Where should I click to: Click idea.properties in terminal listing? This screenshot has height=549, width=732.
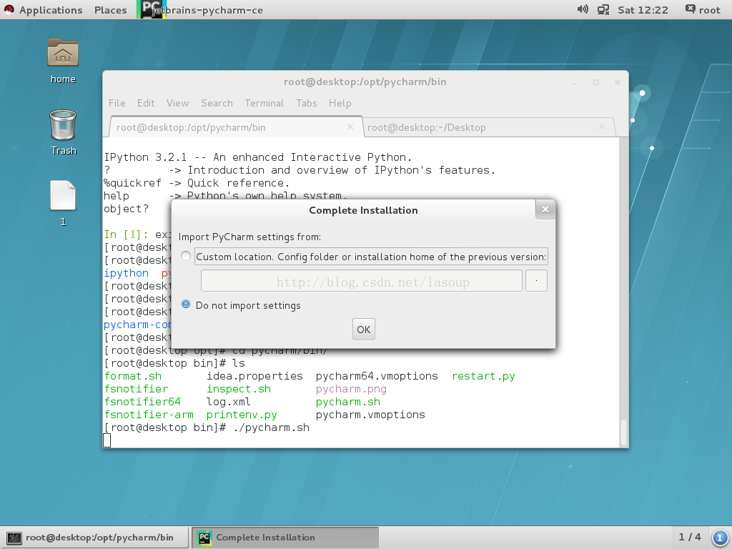click(254, 376)
